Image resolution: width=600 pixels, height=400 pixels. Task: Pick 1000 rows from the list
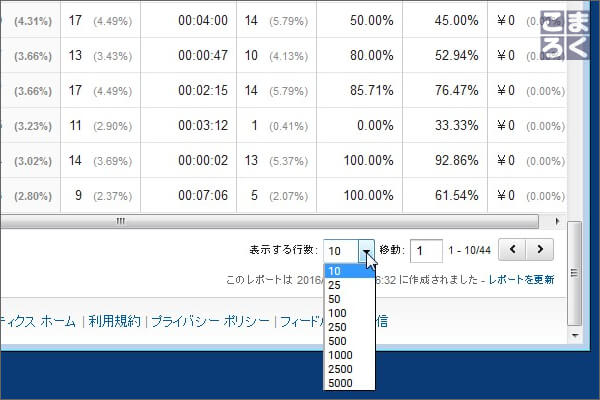pos(349,355)
